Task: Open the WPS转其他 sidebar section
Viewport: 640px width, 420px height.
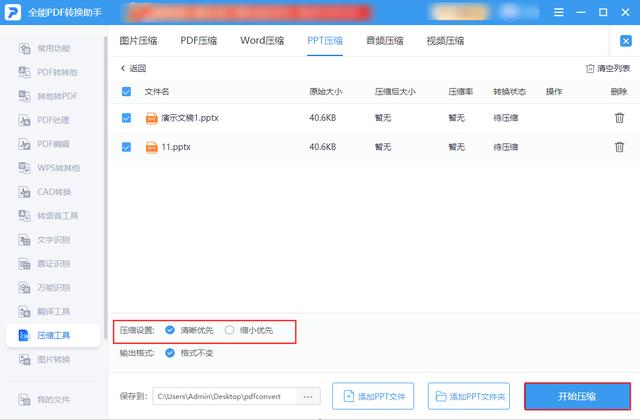Action: tap(49, 168)
